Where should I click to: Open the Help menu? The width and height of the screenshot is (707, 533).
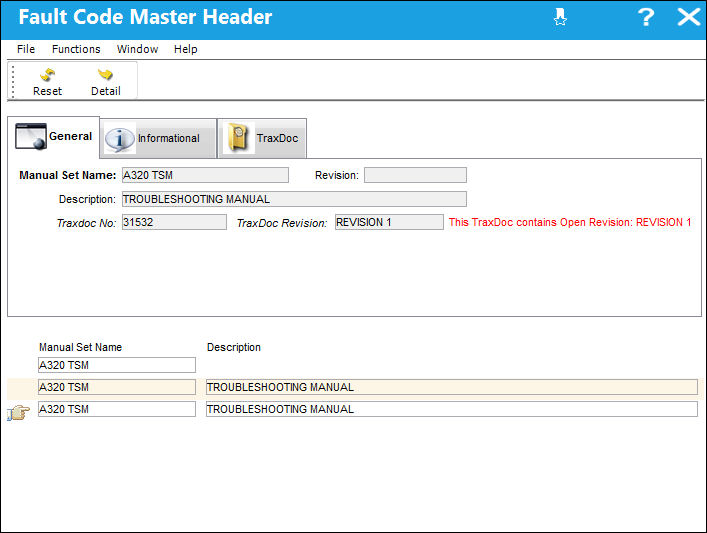186,49
